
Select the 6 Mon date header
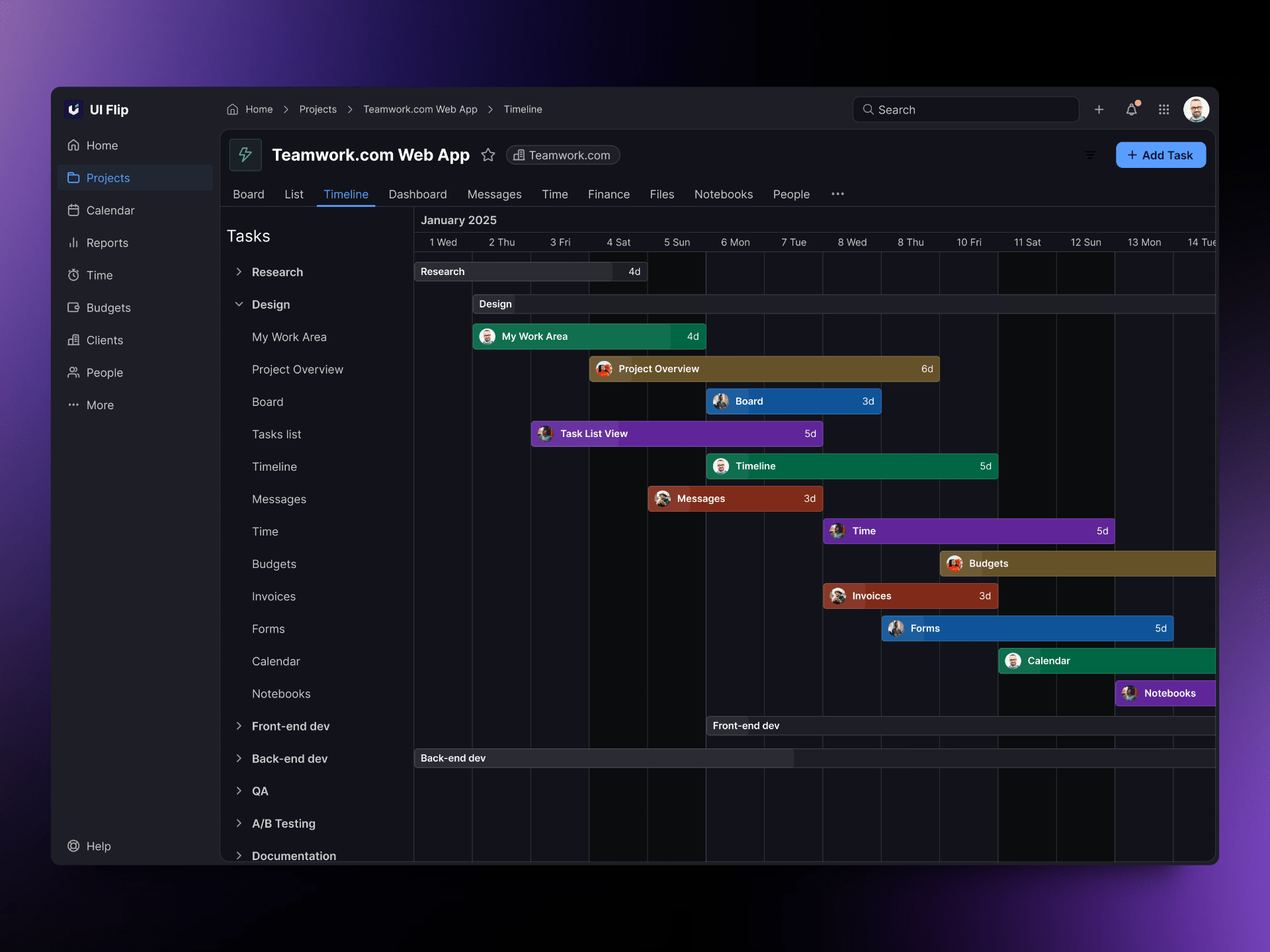735,243
